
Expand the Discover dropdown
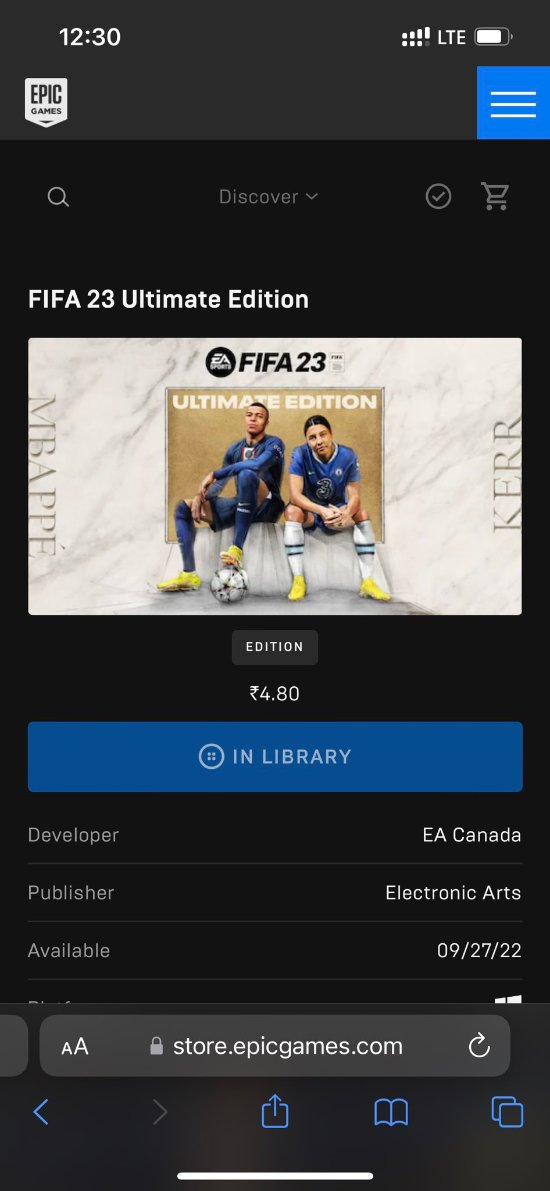point(268,197)
